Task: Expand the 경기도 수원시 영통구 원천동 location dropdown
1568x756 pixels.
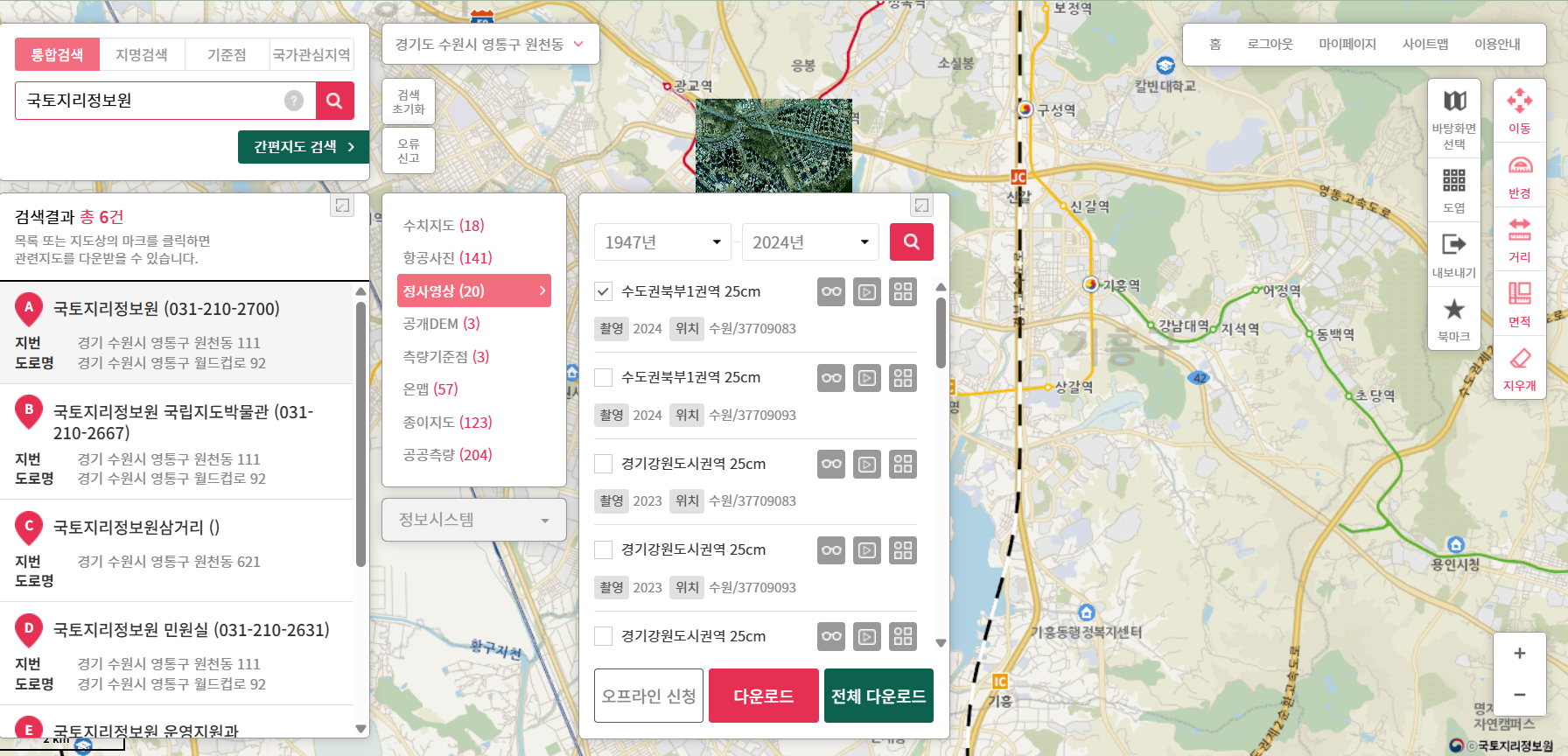Action: pos(490,44)
